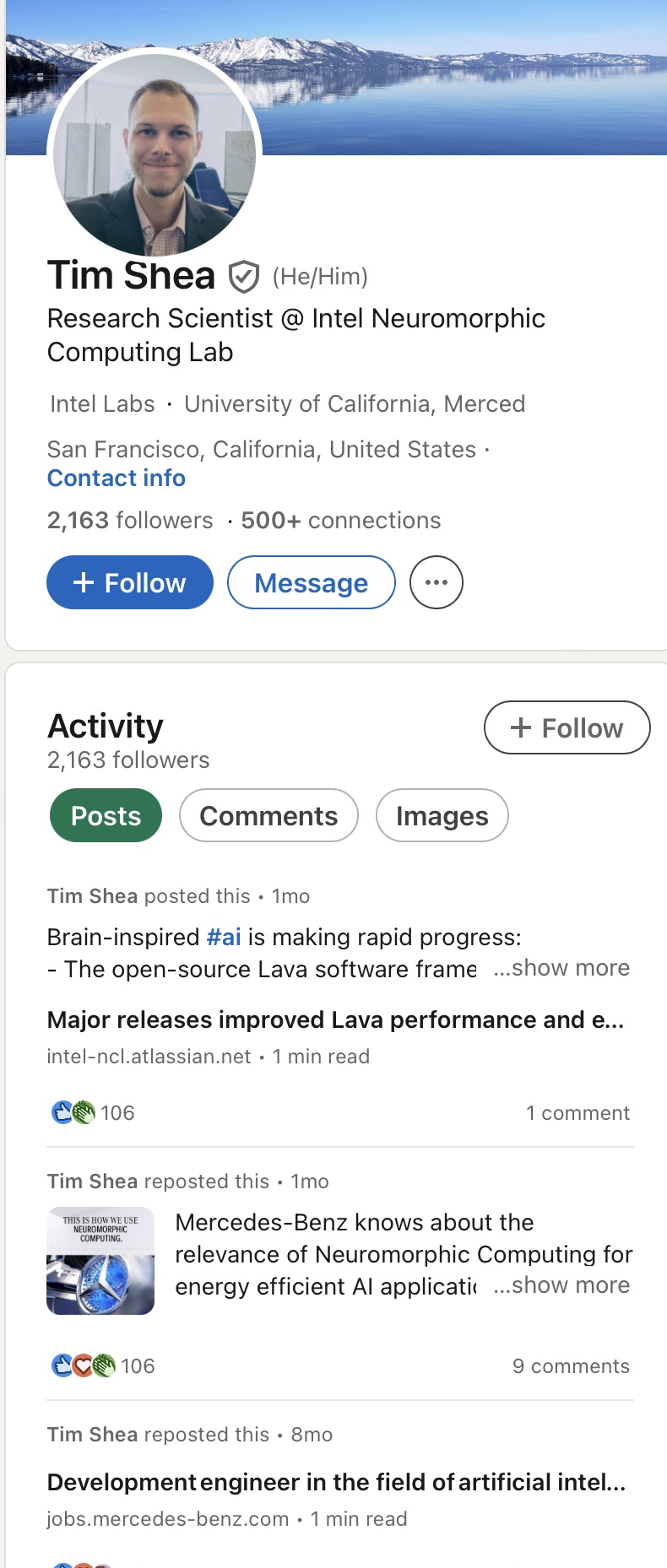Follow Tim Shea with blue button
Image resolution: width=667 pixels, height=1568 pixels.
coord(130,582)
